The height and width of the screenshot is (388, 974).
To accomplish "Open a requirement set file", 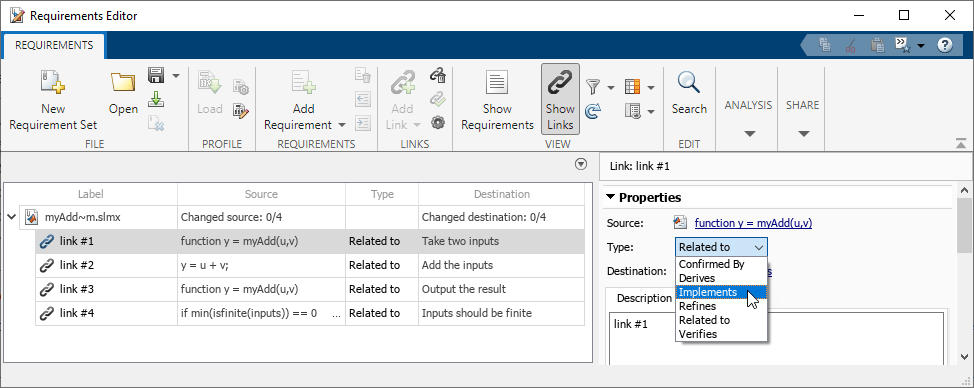I will click(x=123, y=93).
